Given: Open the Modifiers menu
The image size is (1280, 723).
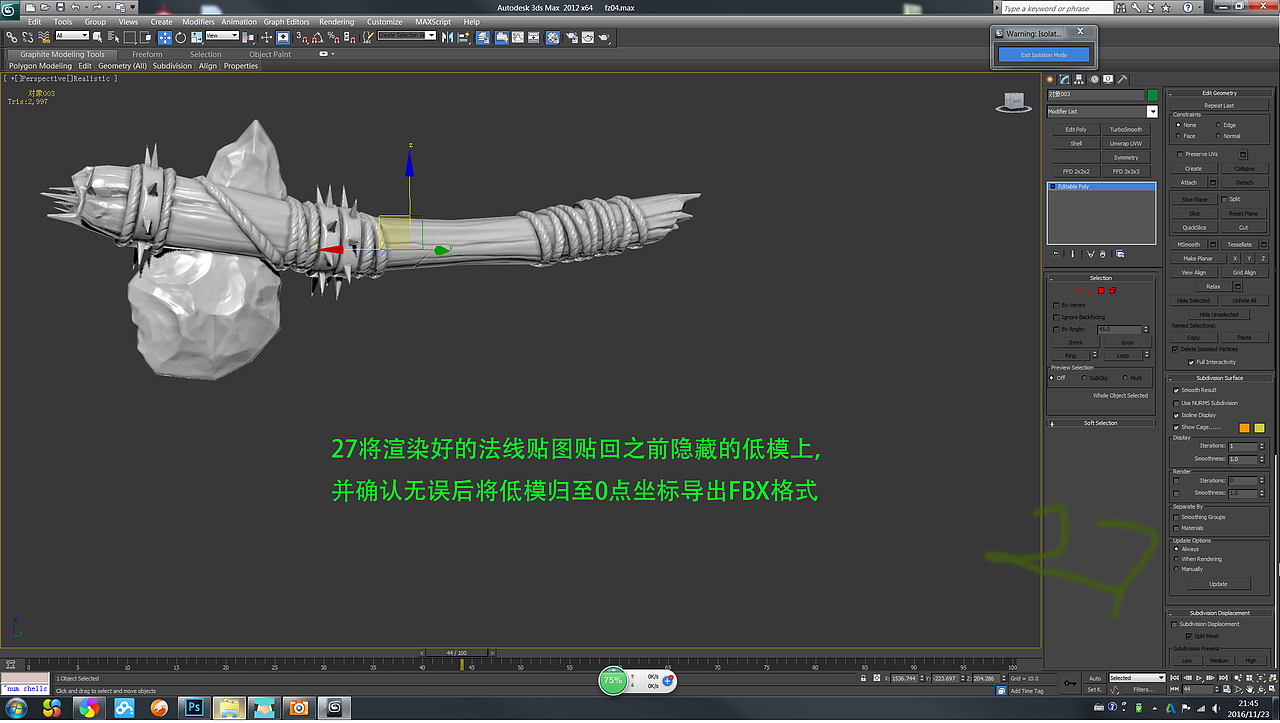Looking at the screenshot, I should pos(198,21).
